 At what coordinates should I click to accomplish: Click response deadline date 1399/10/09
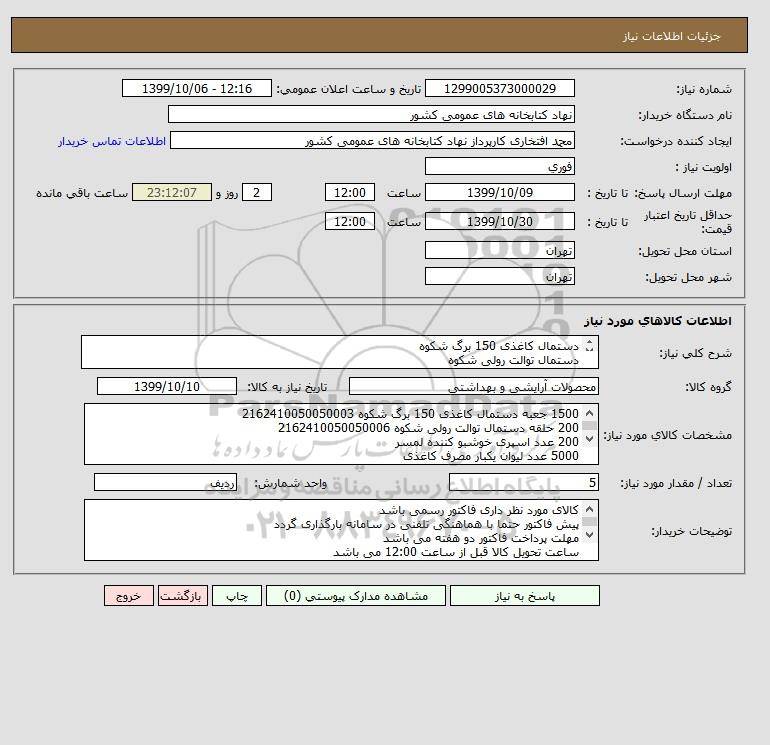coord(499,193)
